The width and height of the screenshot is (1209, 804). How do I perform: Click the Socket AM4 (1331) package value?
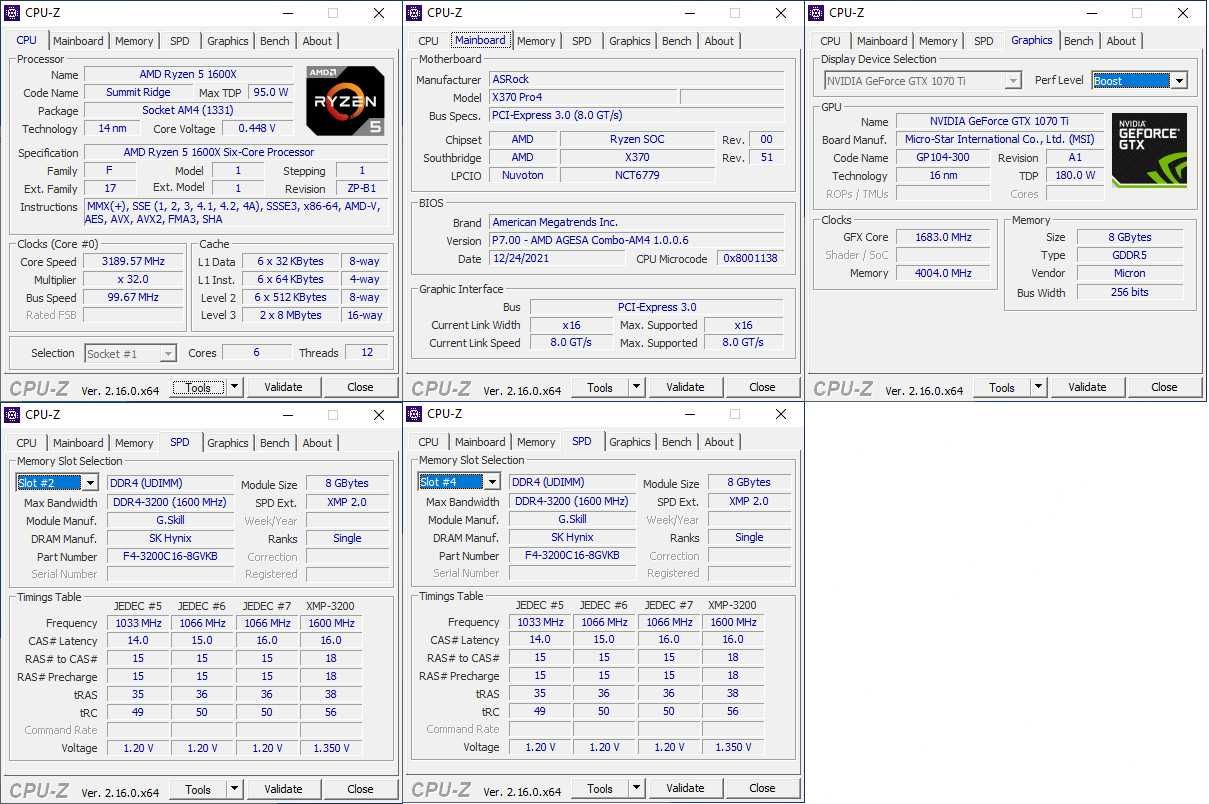pos(188,111)
